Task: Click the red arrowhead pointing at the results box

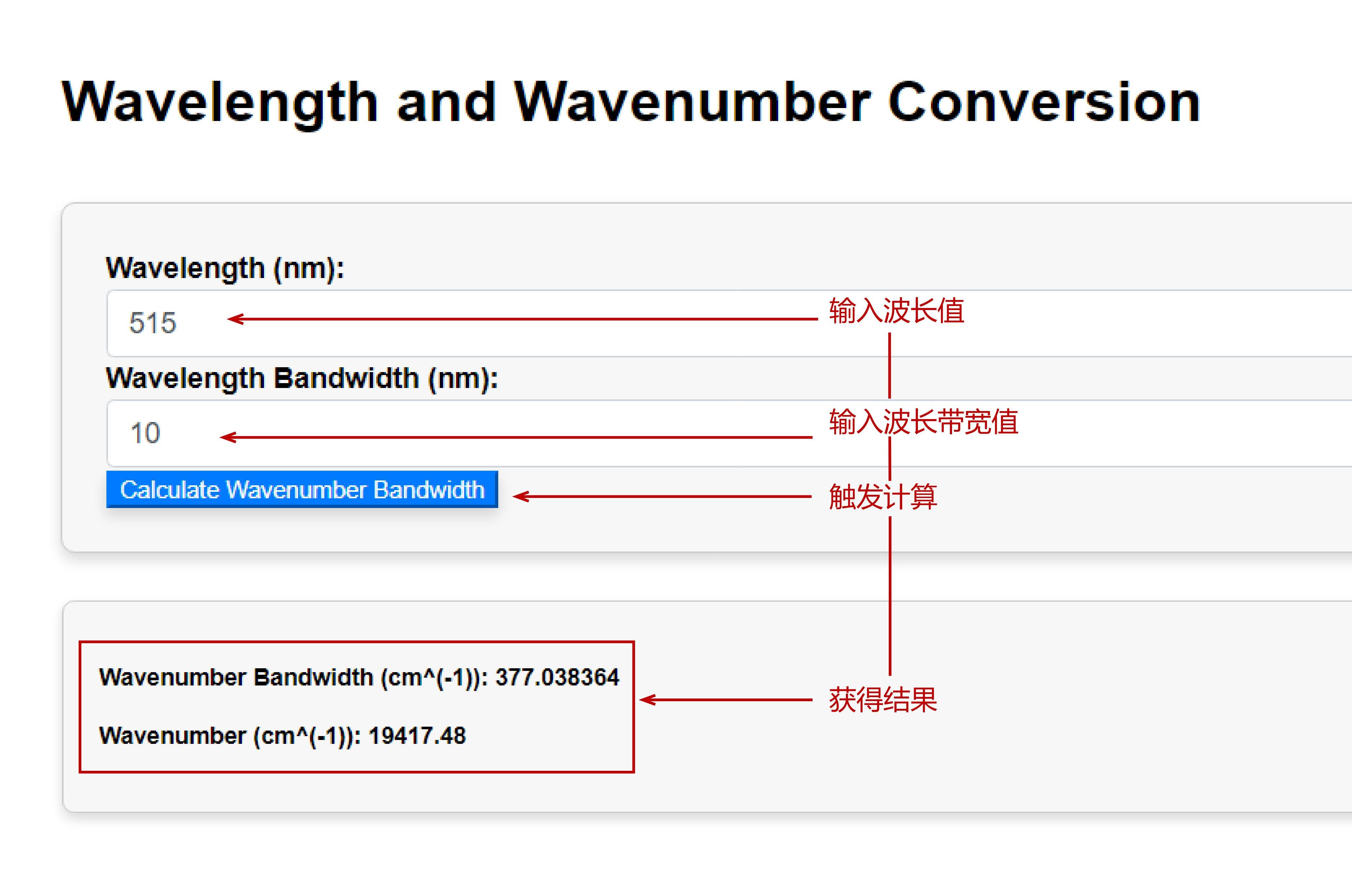Action: (647, 700)
